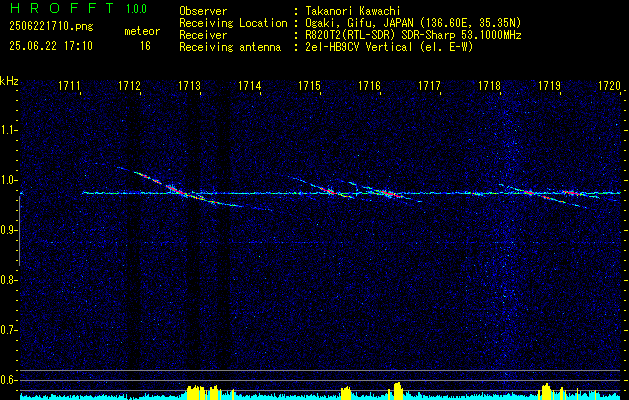Image resolution: width=629 pixels, height=400 pixels.
Task: Click time marker 1711
Action: pyautogui.click(x=70, y=86)
